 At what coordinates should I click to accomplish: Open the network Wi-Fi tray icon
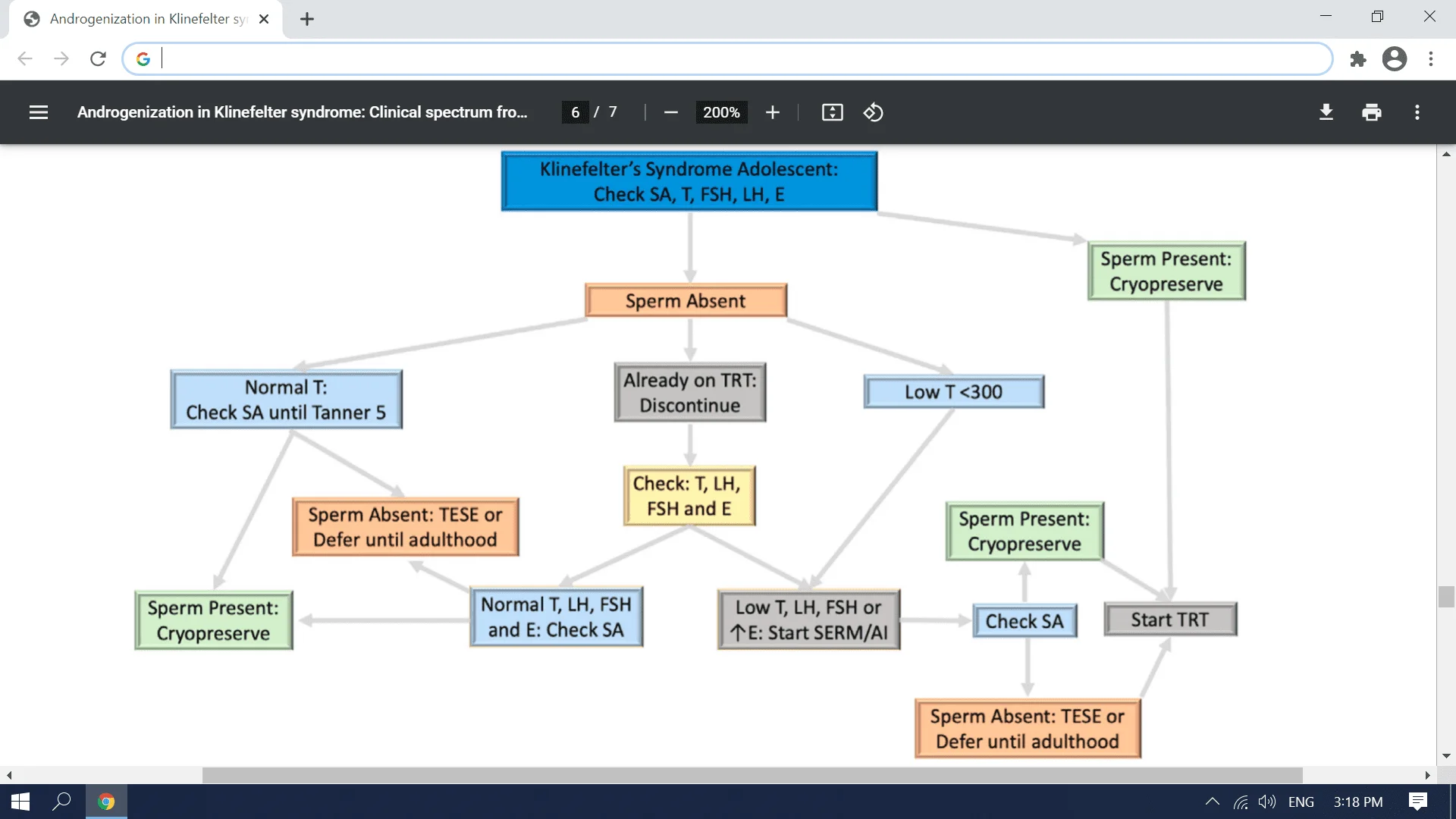tap(1241, 802)
